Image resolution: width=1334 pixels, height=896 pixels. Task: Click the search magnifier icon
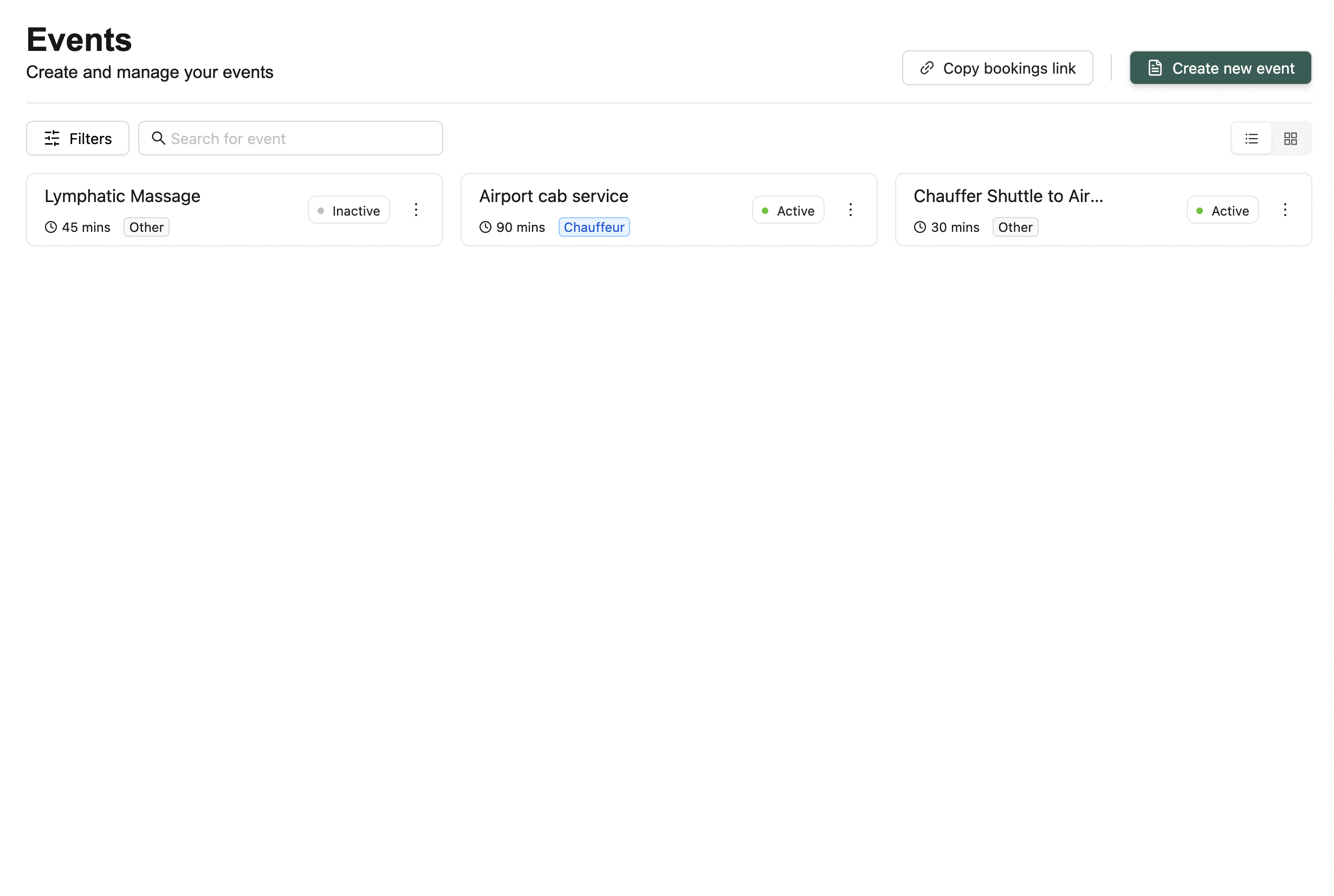(x=158, y=138)
